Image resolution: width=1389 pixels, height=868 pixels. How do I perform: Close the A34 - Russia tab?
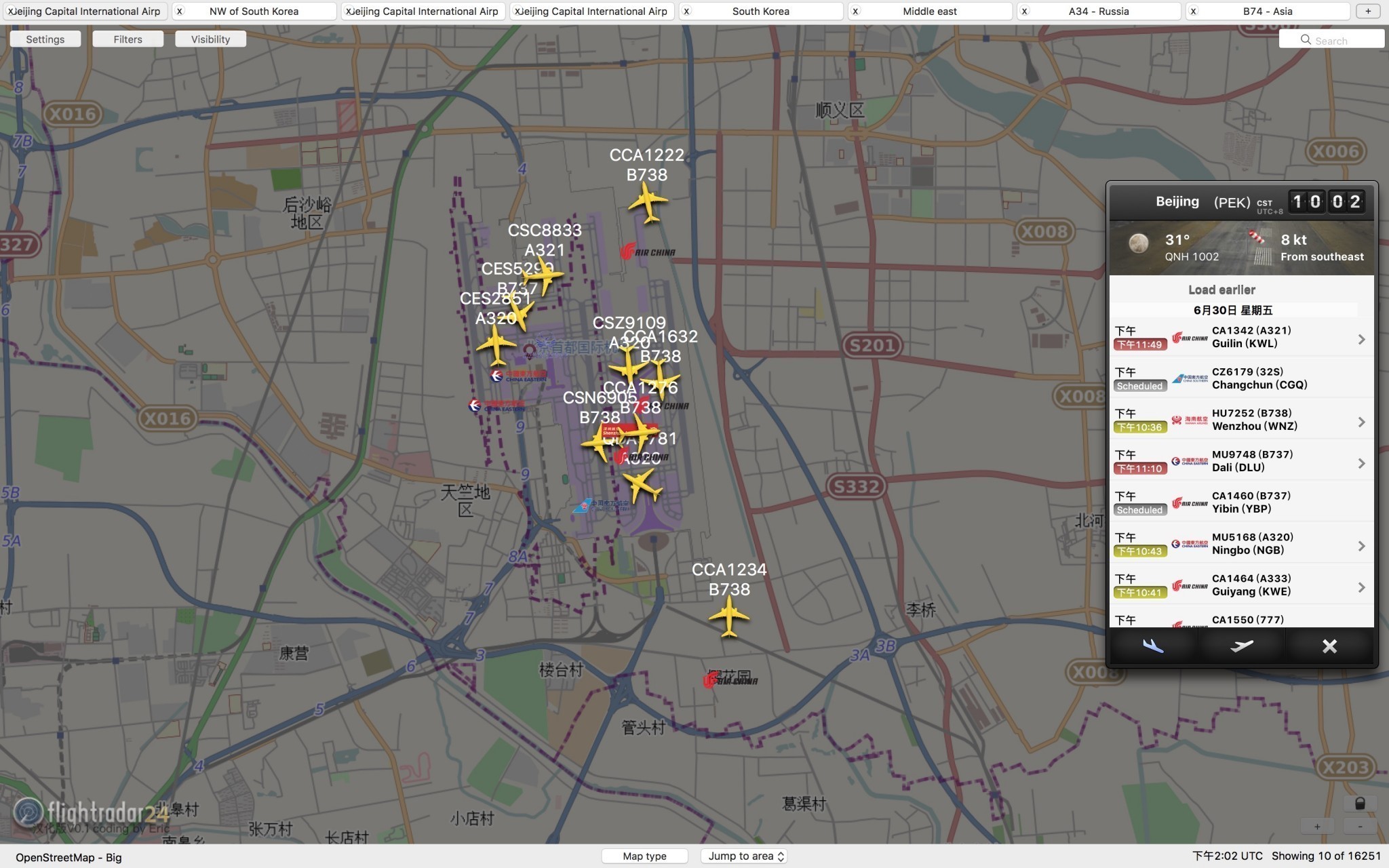[1024, 12]
